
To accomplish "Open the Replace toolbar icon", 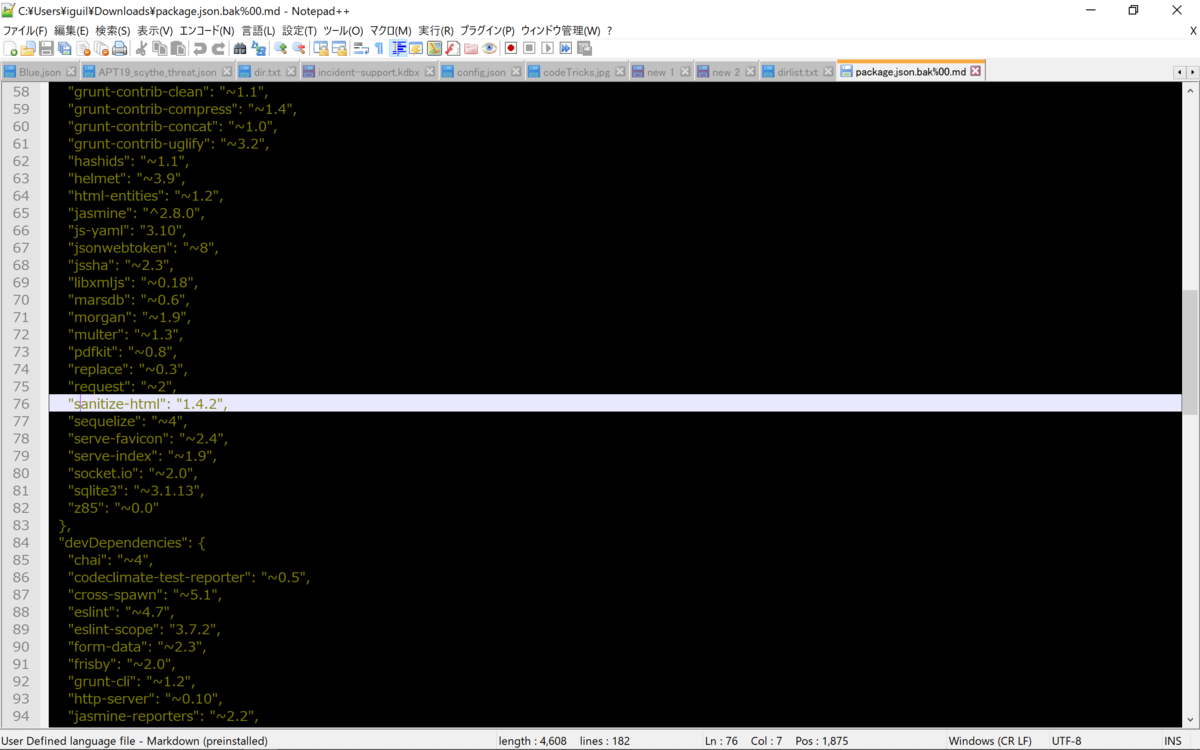I will (x=259, y=48).
